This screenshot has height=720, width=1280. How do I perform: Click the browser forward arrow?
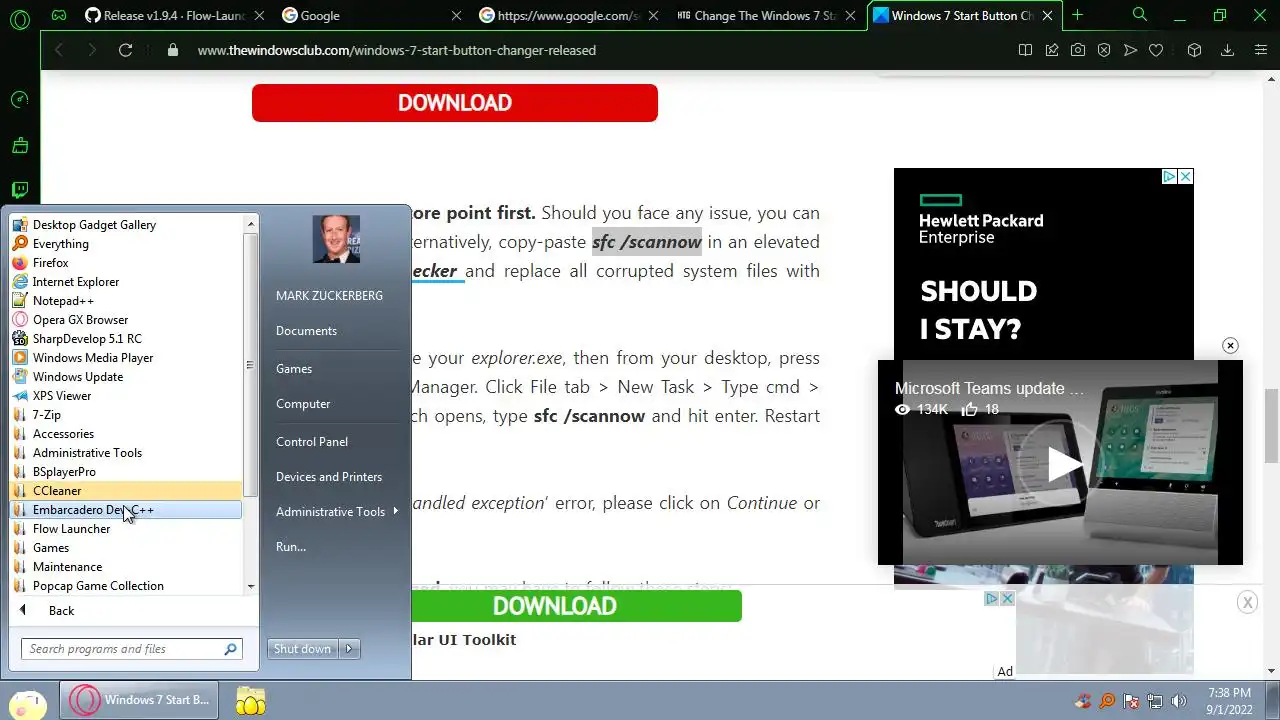[92, 50]
